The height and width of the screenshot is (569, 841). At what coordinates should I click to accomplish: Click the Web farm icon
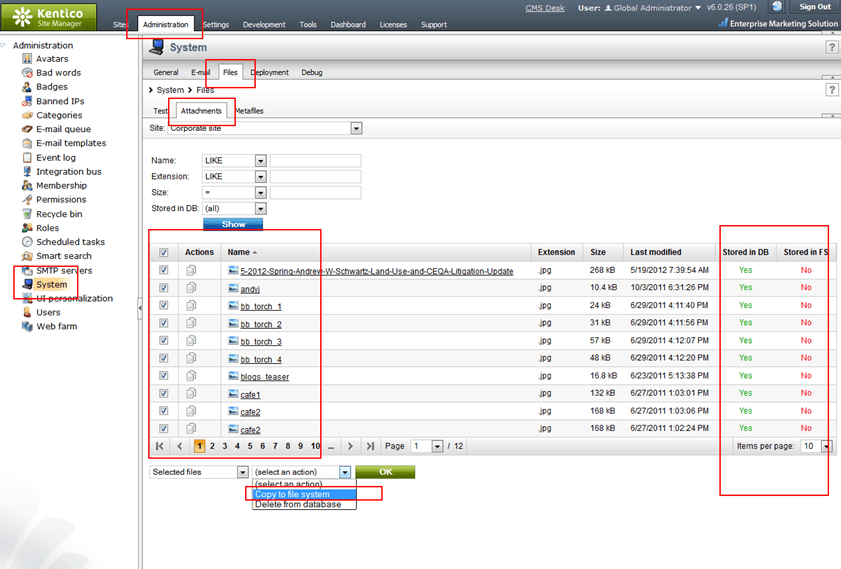click(27, 326)
